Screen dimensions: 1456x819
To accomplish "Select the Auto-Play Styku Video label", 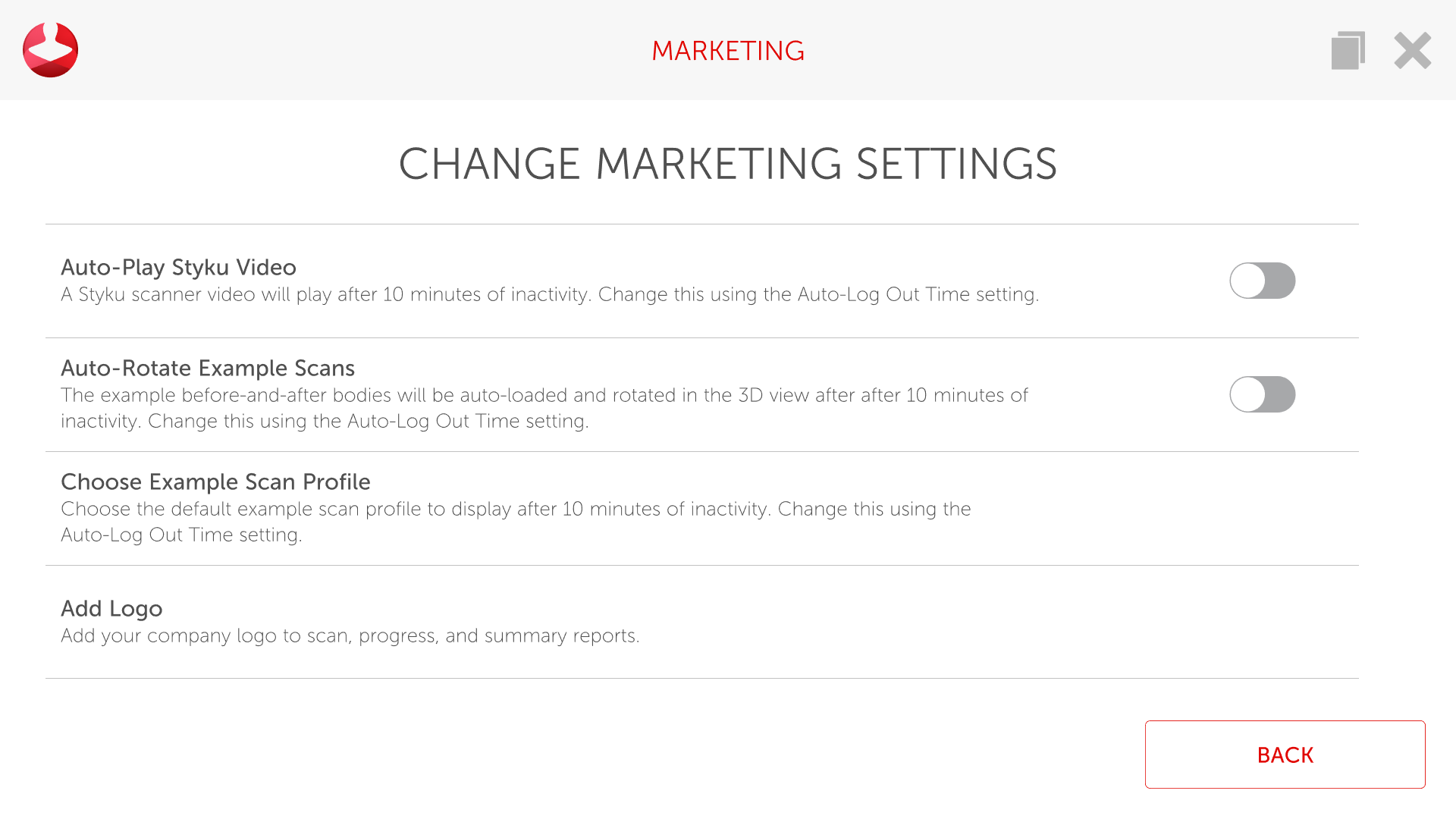I will tap(178, 268).
